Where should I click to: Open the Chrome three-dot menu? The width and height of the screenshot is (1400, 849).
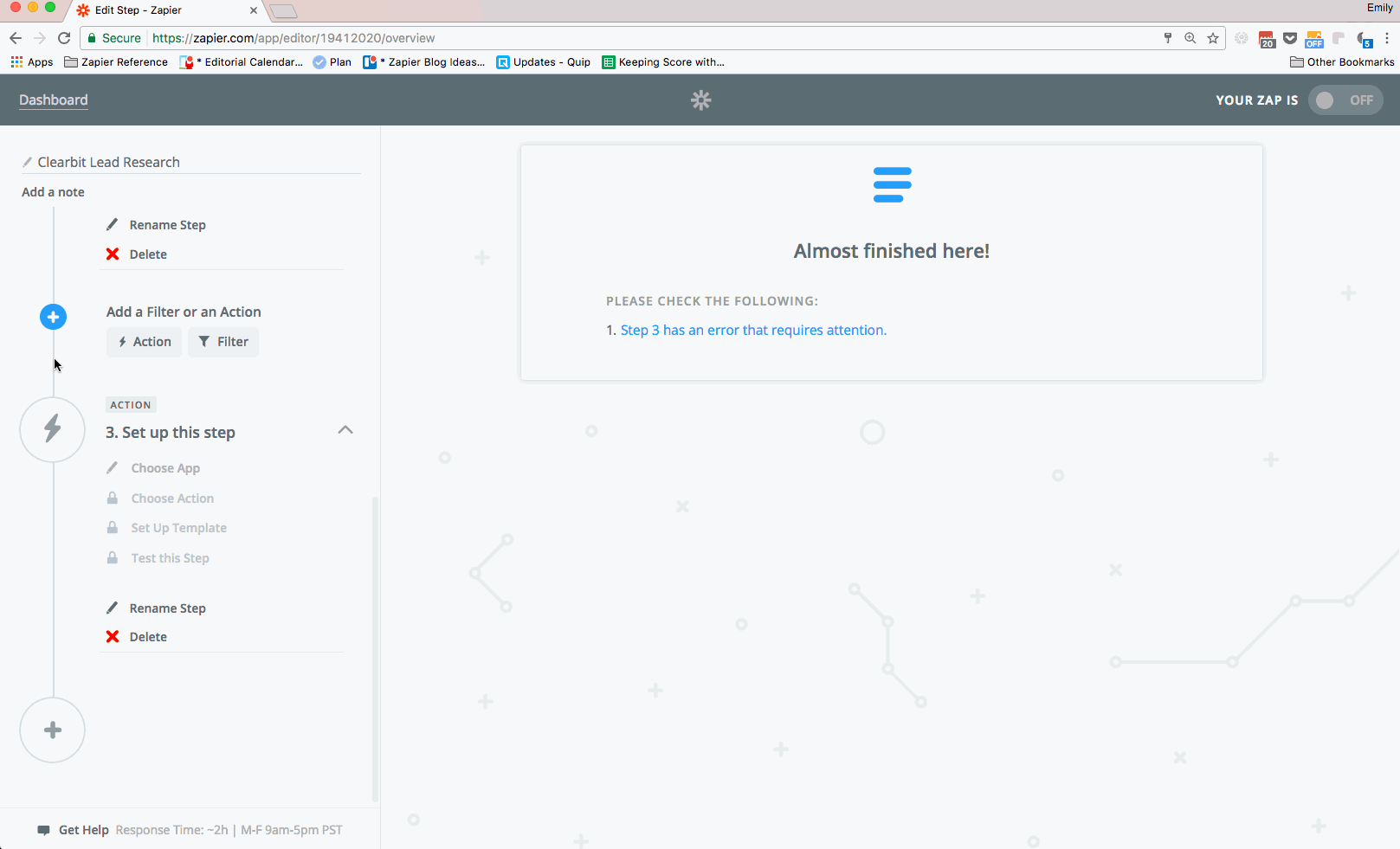(x=1387, y=38)
